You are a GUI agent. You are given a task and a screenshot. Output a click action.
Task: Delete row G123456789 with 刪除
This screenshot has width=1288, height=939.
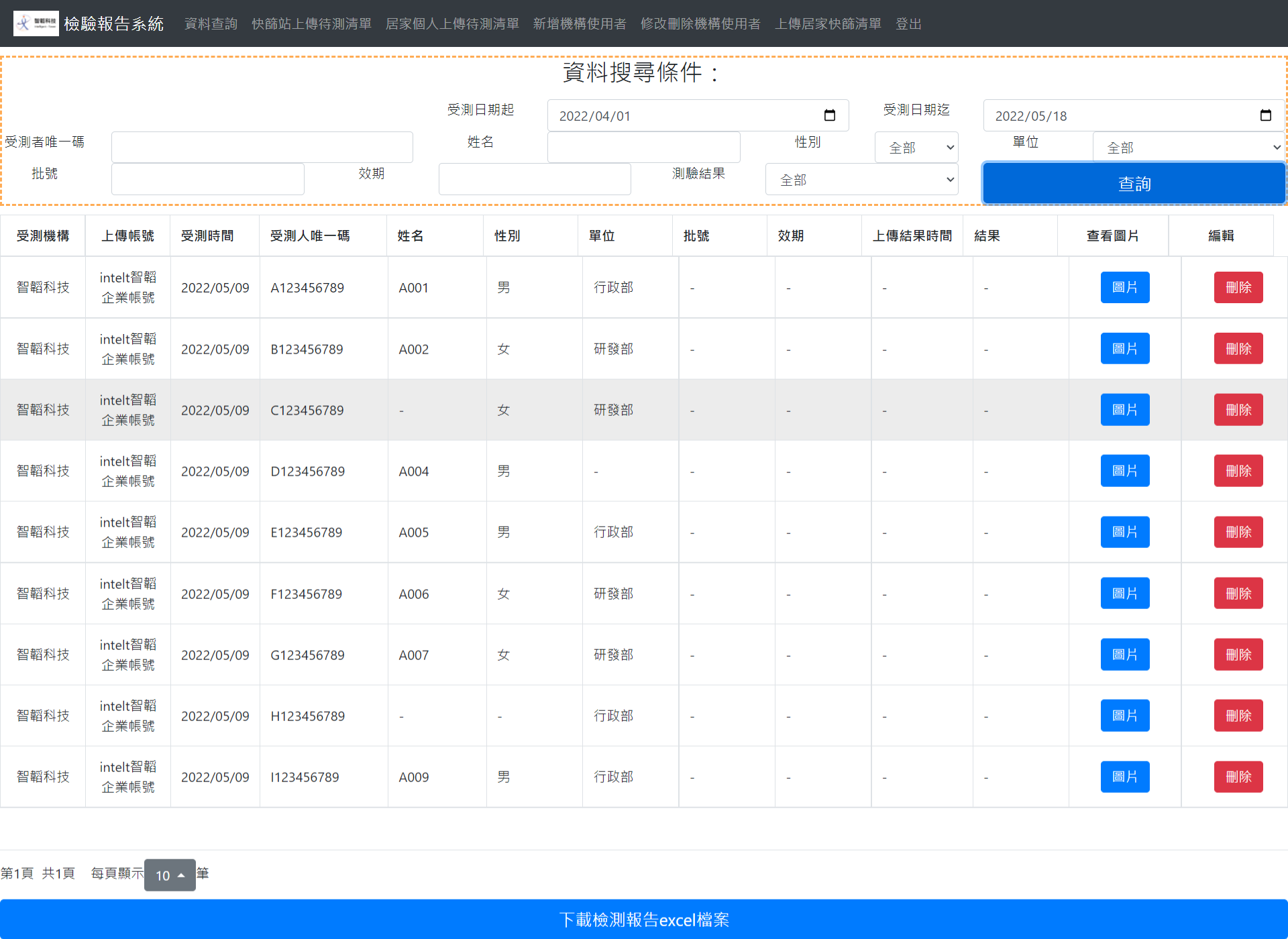(1238, 655)
